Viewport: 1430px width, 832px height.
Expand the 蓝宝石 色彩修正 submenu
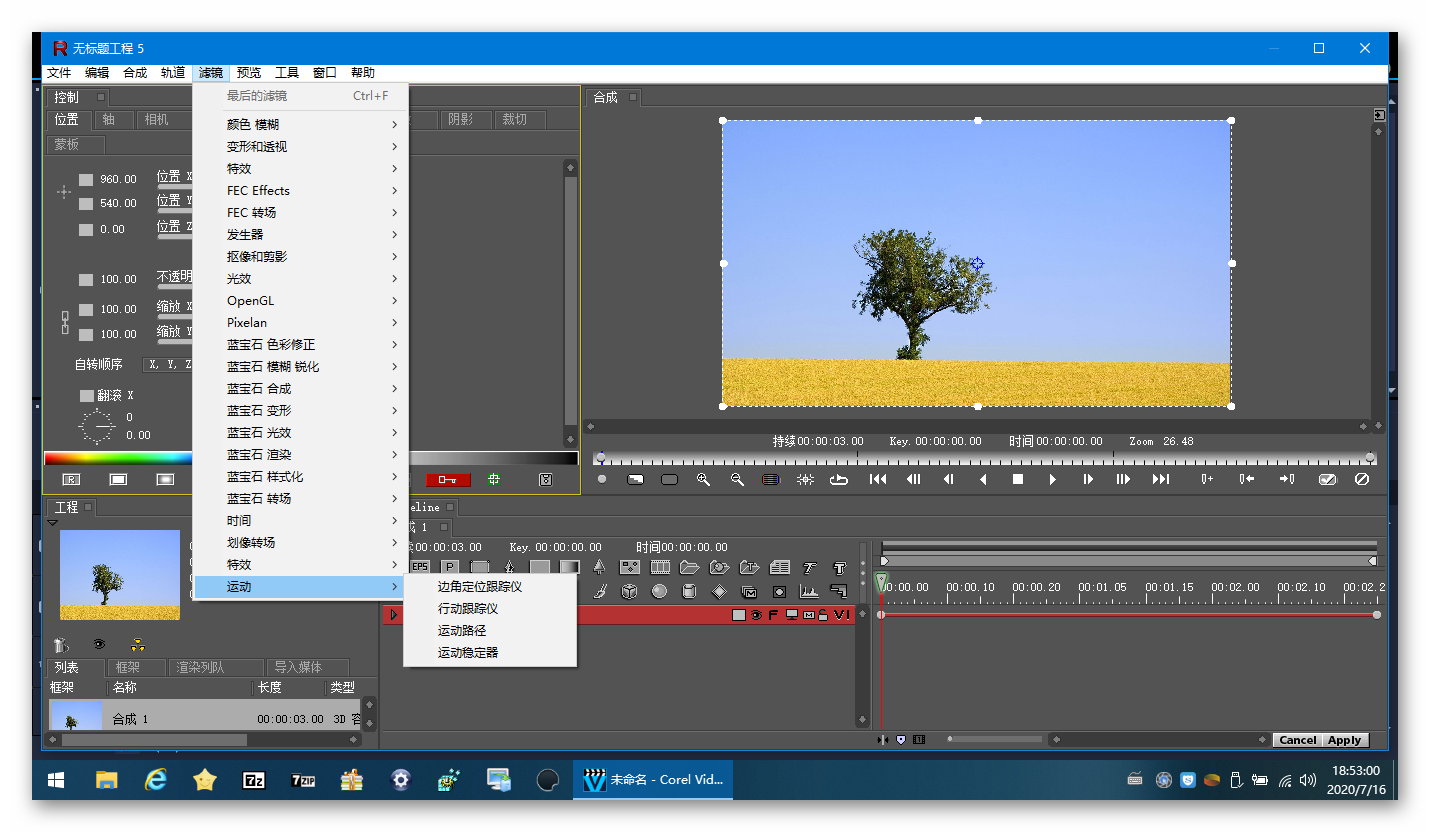pyautogui.click(x=301, y=344)
